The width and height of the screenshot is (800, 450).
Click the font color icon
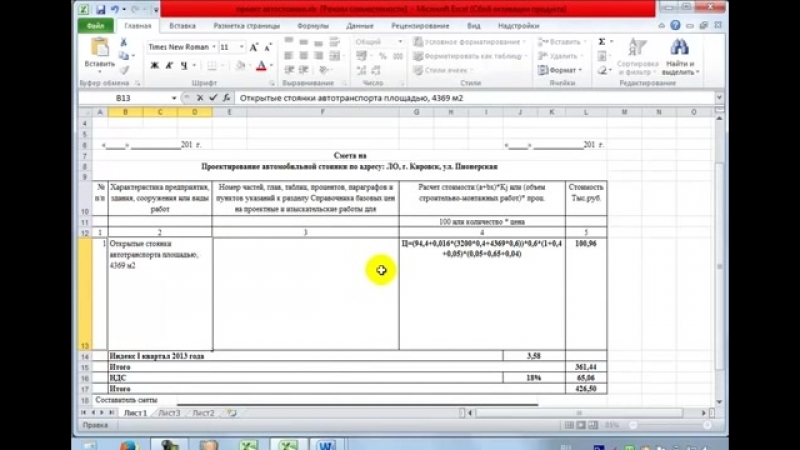[x=260, y=66]
